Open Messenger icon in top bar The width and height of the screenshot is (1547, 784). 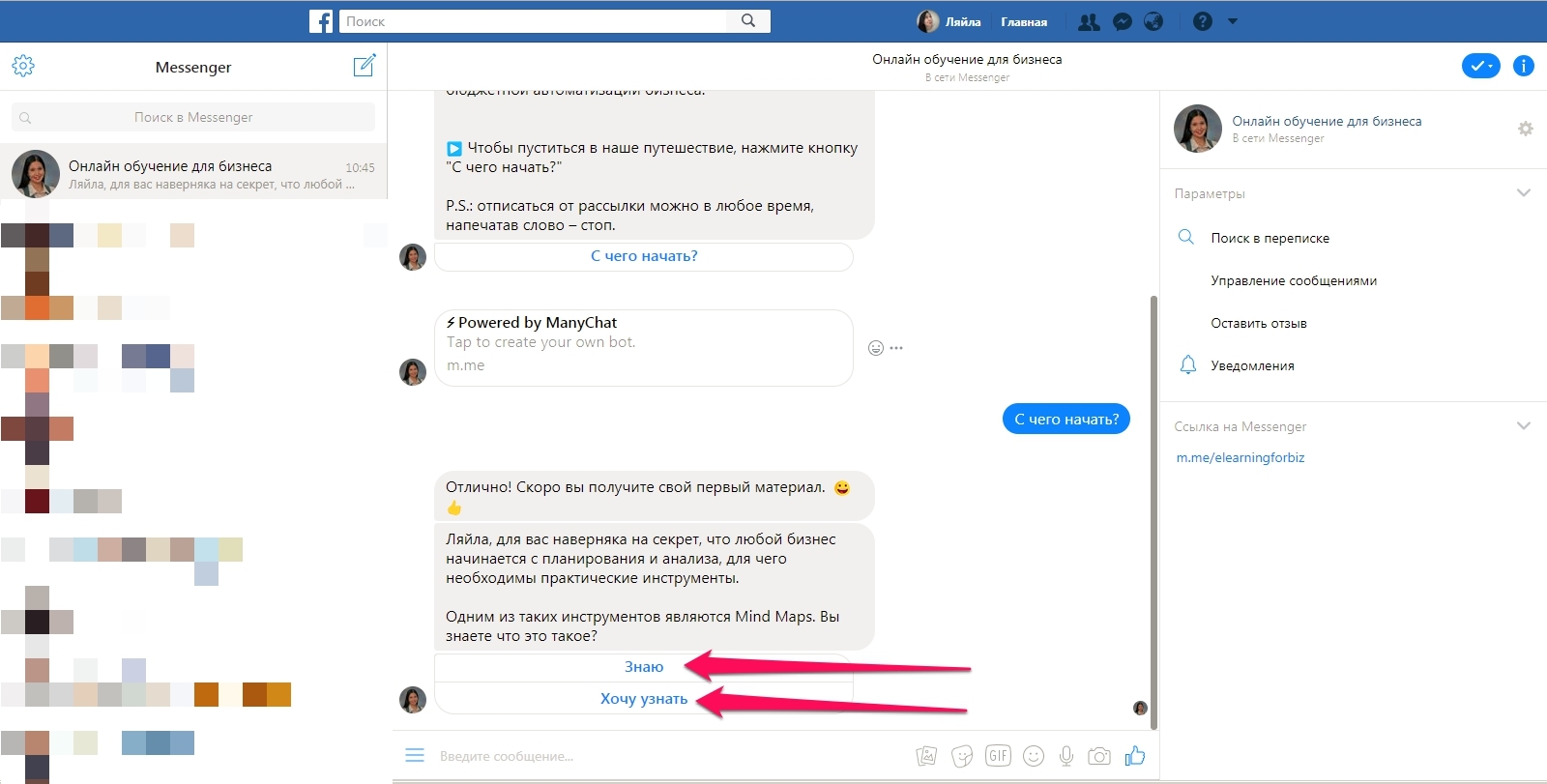click(1122, 21)
